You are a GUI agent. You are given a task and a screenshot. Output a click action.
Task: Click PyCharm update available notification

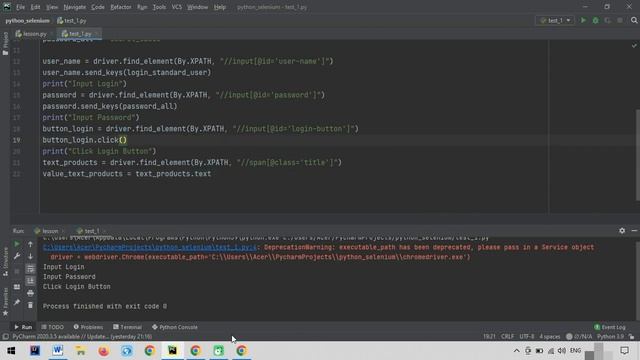(82, 337)
